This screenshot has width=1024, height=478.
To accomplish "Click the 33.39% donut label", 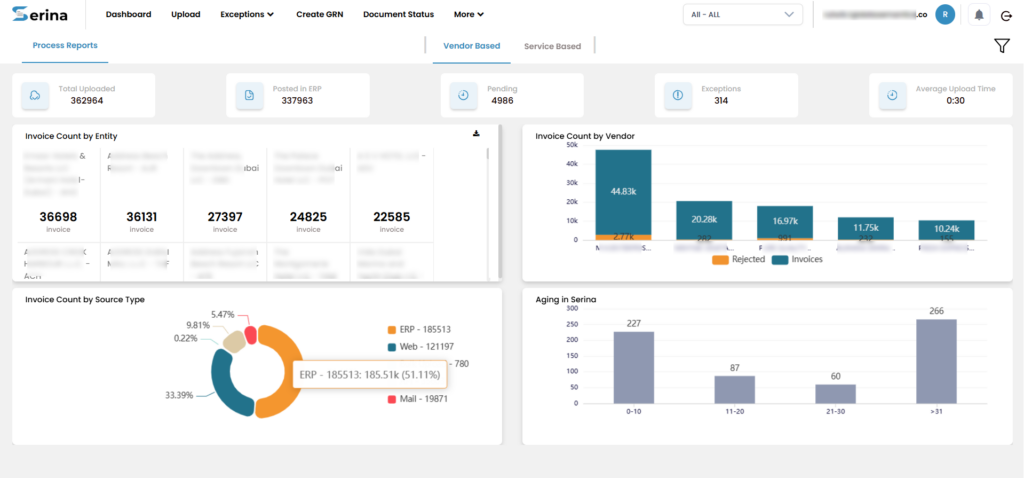I will pos(179,396).
